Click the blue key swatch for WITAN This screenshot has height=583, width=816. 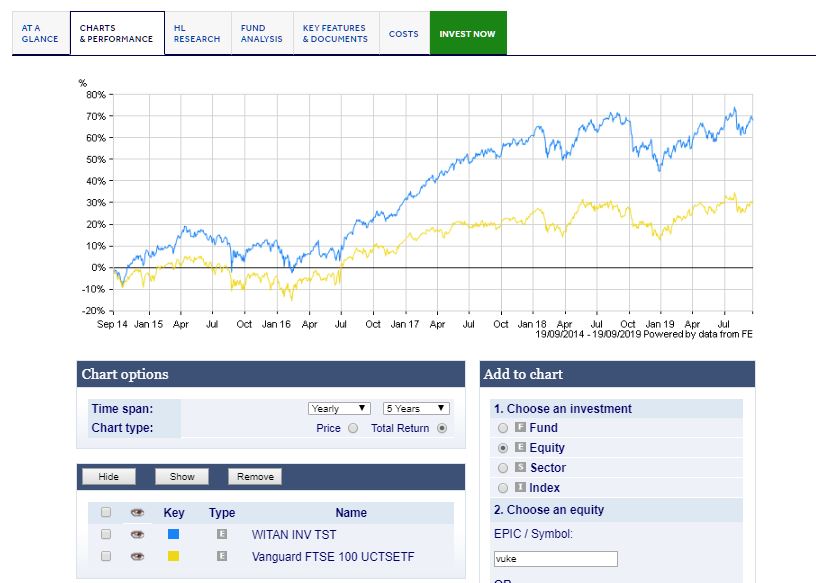174,534
